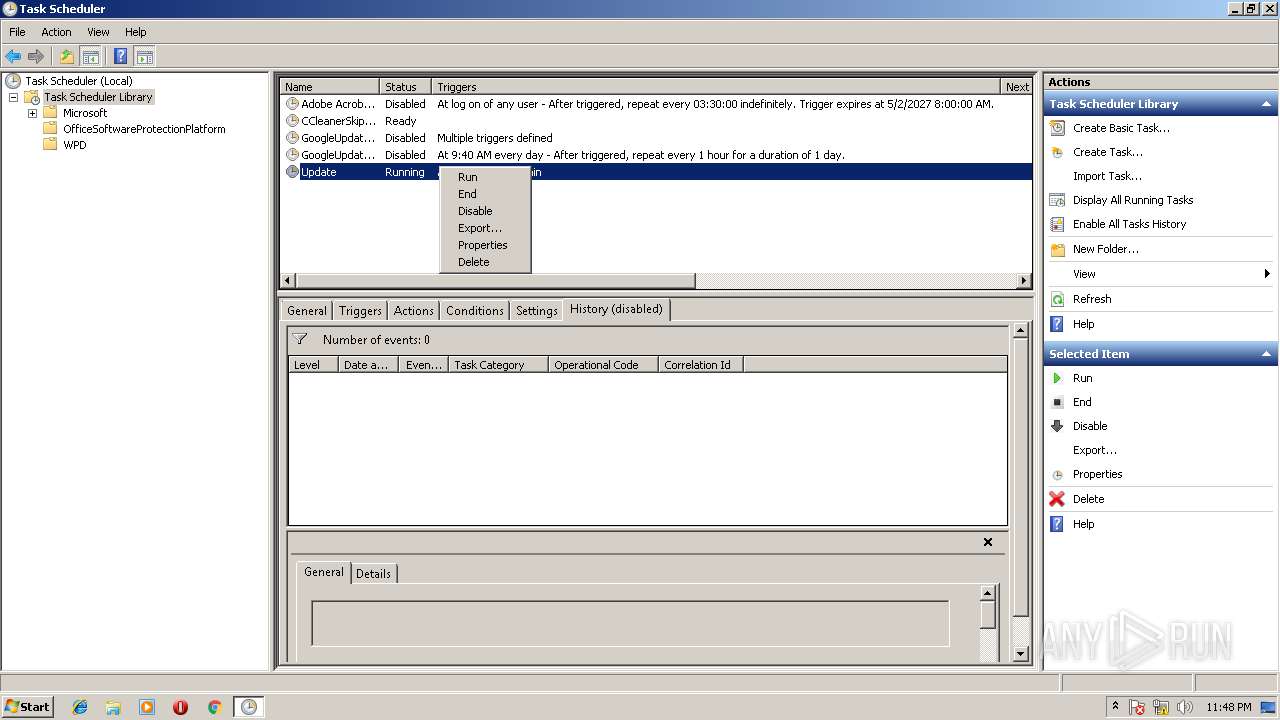Click New Folder... in Actions pane
Screen dimensions: 1280x720
click(x=1106, y=249)
